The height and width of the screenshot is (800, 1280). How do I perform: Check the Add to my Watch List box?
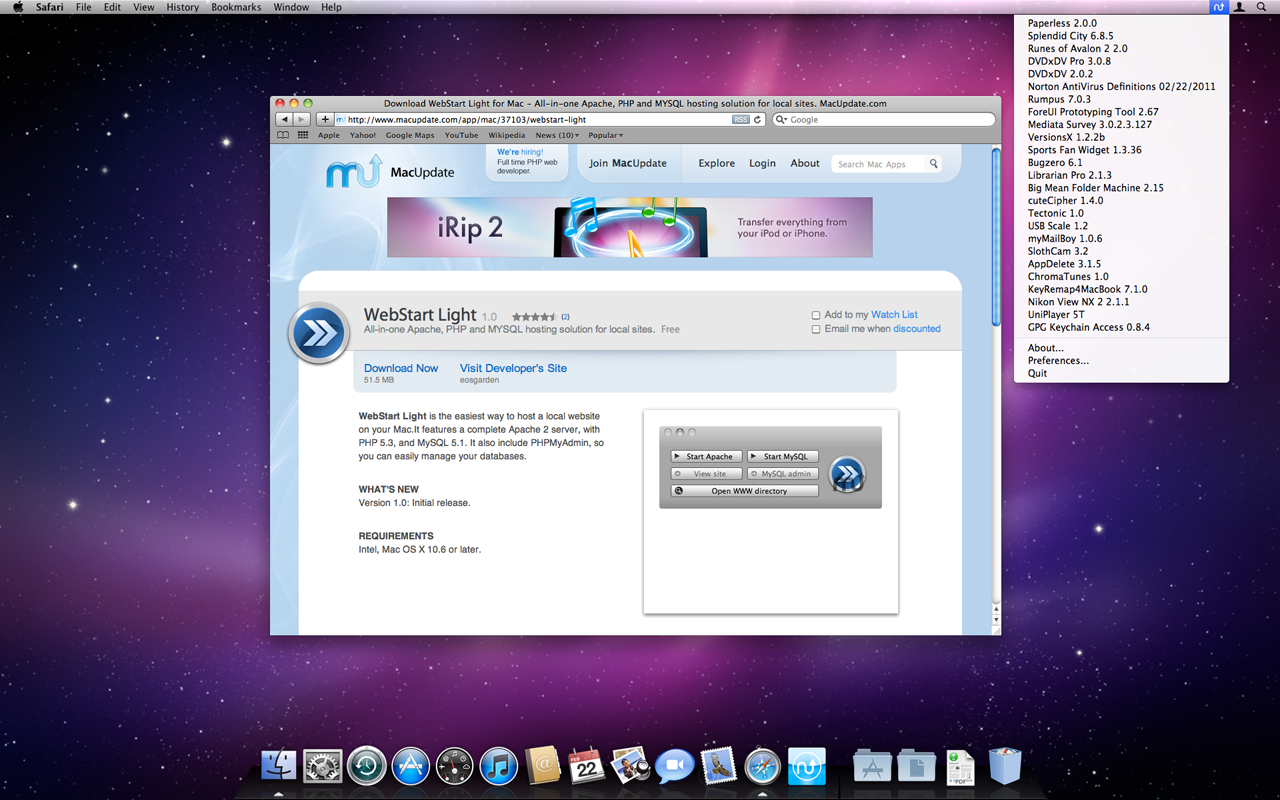816,314
